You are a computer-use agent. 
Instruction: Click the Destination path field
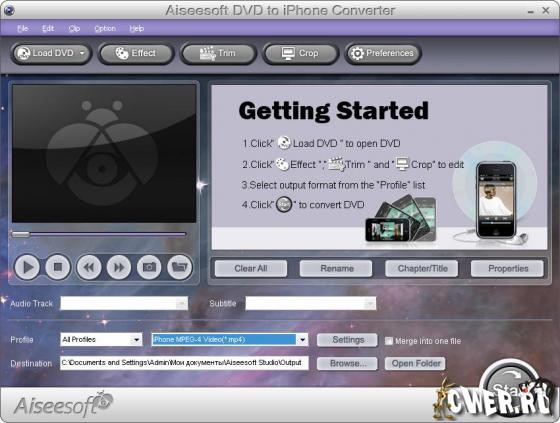pos(184,363)
